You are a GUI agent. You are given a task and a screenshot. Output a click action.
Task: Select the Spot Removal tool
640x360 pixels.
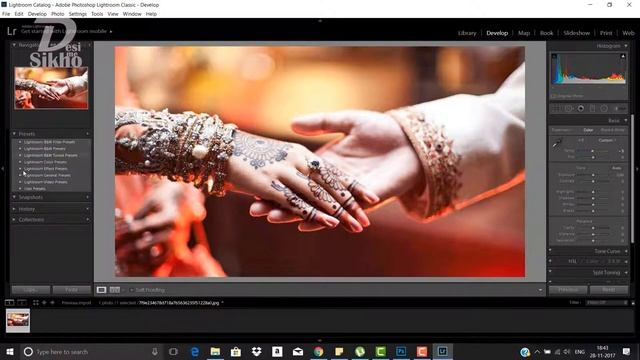point(569,109)
